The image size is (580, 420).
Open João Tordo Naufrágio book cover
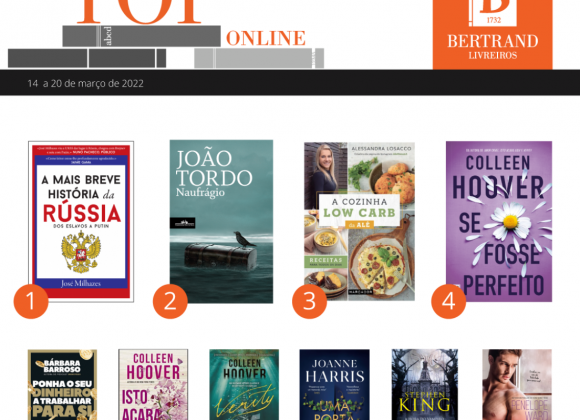click(221, 221)
